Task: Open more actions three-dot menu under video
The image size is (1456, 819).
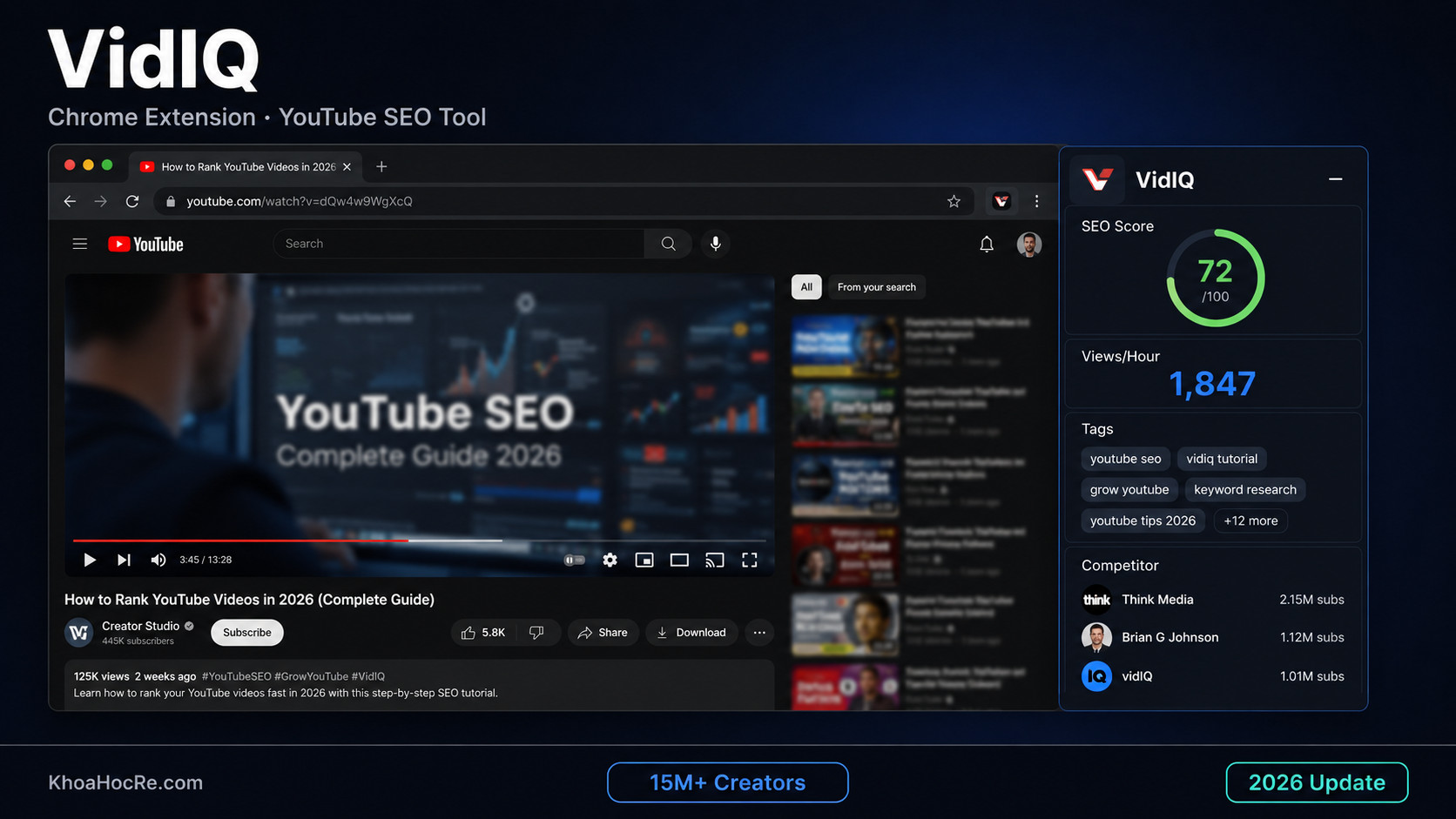Action: tap(759, 633)
